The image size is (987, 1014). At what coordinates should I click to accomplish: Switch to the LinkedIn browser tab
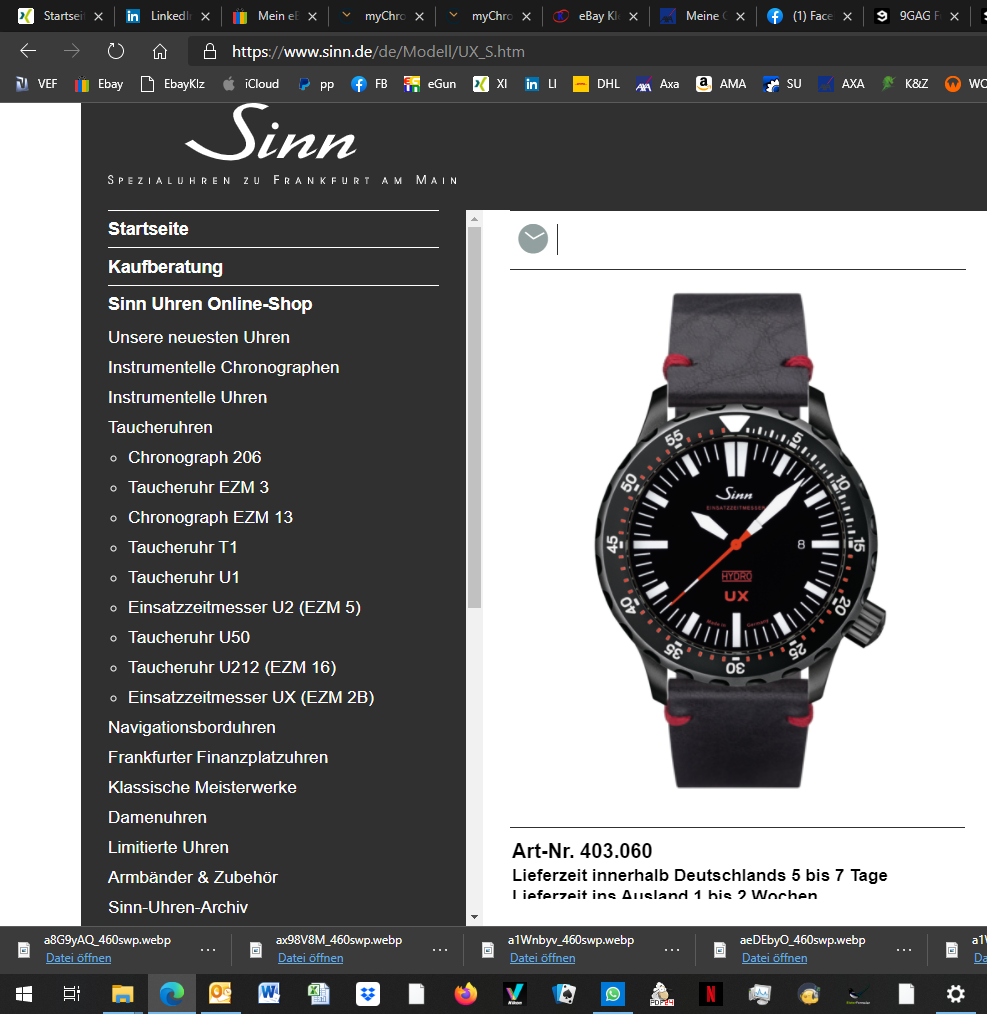[167, 16]
